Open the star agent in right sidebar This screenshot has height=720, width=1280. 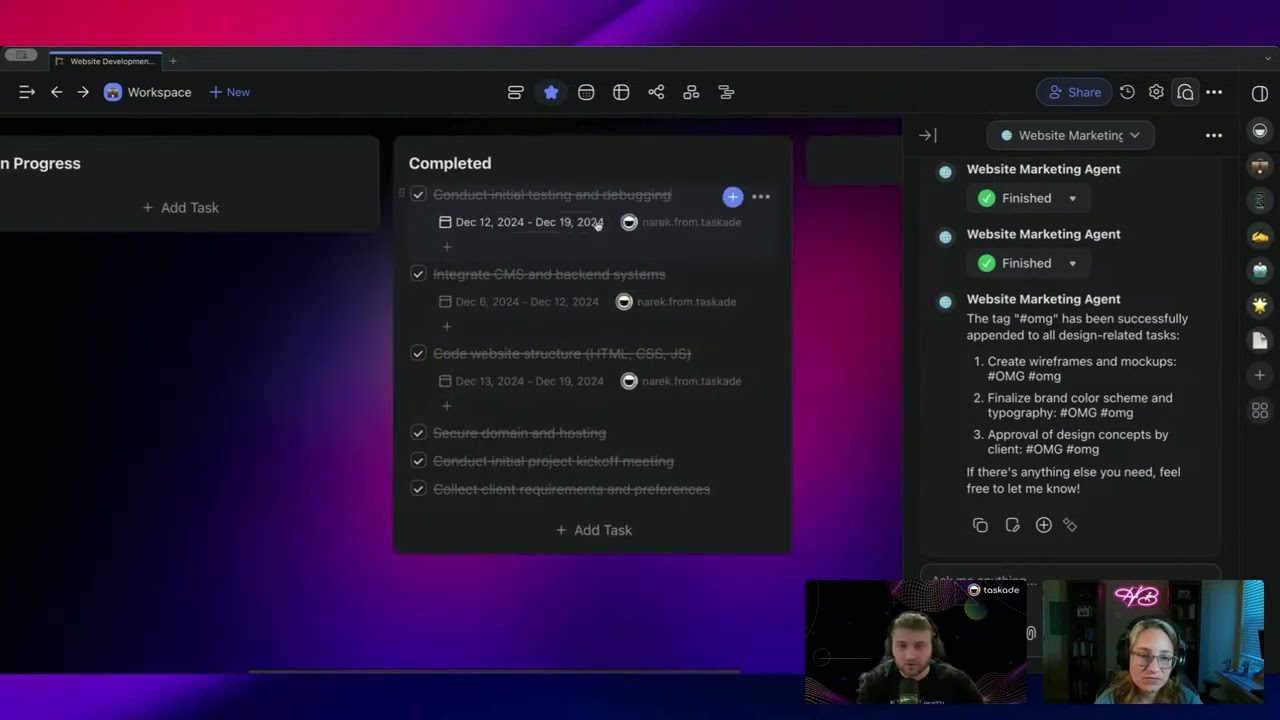[x=1260, y=305]
